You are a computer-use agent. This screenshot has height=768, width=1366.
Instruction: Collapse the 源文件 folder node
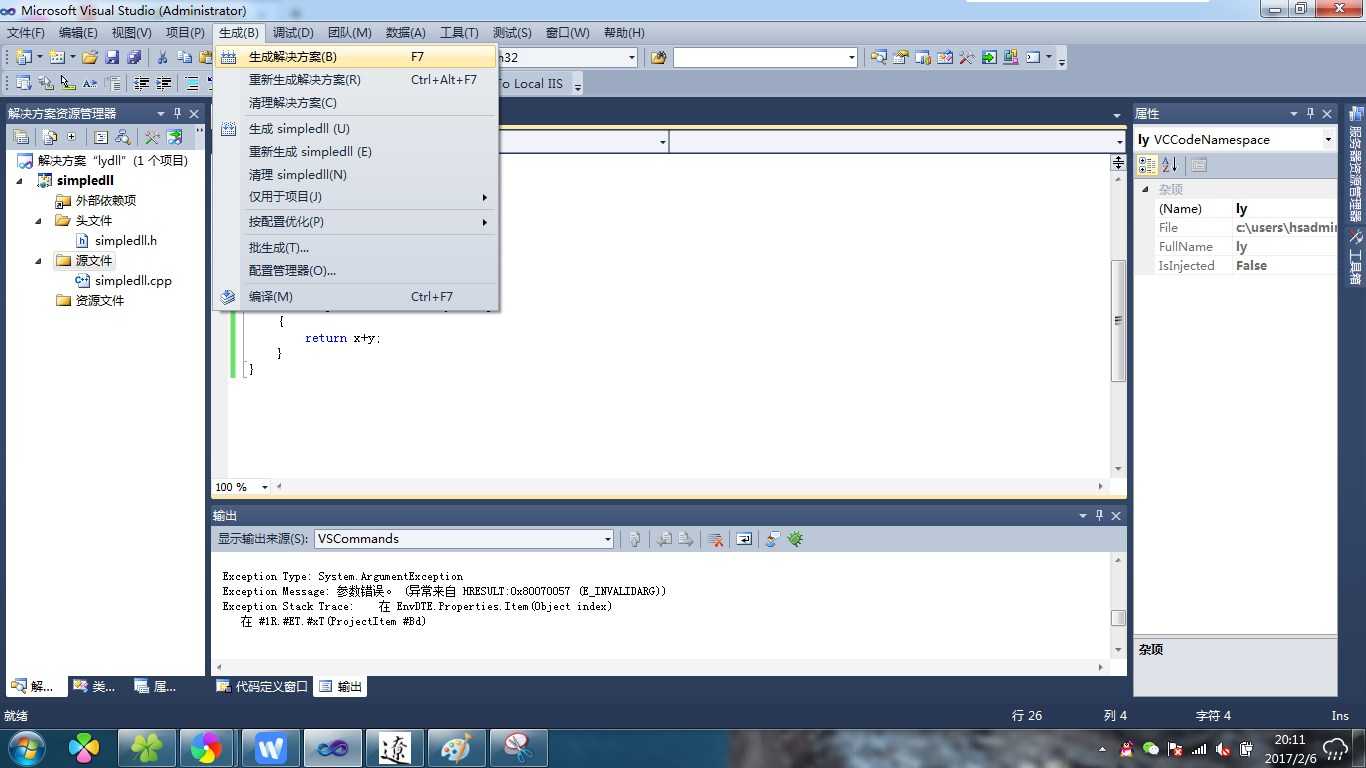point(39,261)
